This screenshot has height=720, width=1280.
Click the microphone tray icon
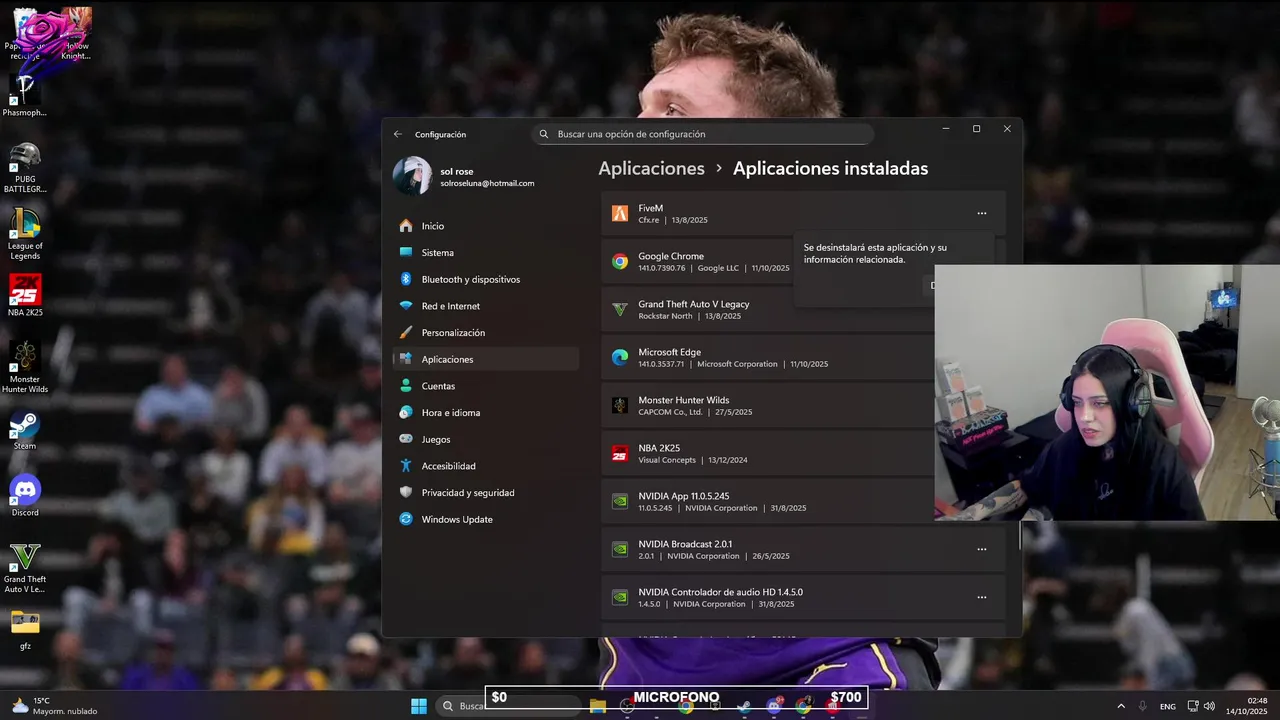coord(1143,706)
